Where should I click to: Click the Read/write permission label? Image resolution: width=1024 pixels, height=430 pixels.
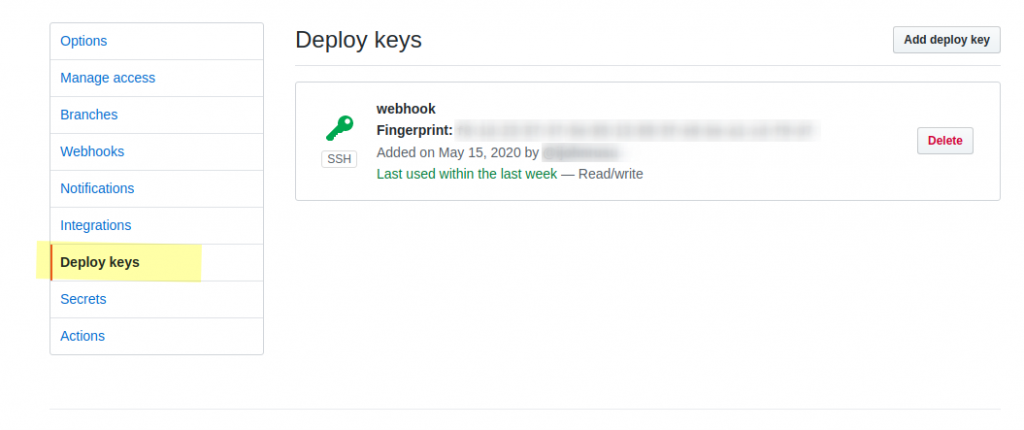tap(609, 174)
